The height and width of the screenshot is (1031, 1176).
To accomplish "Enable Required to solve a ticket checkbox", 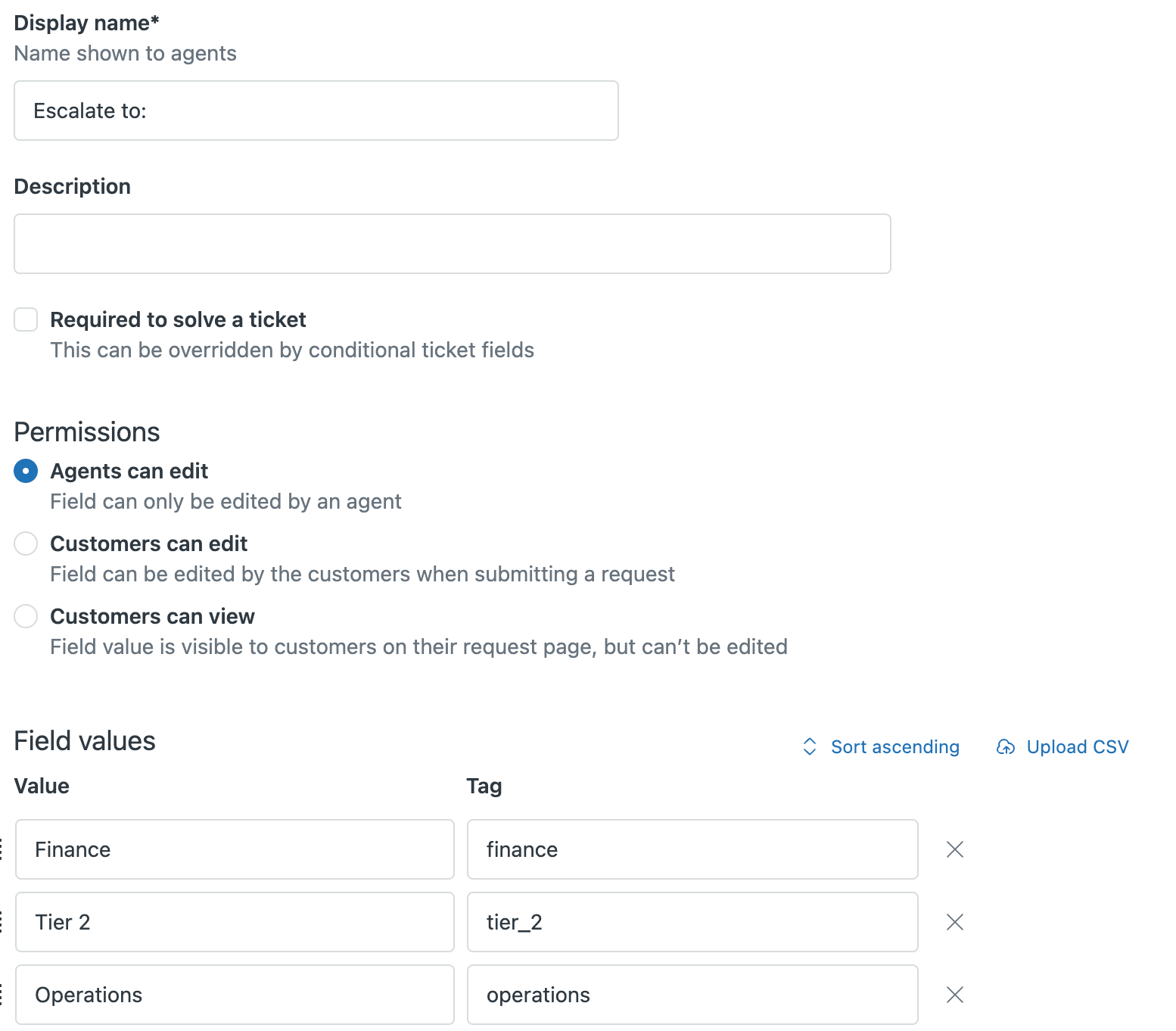I will point(26,319).
